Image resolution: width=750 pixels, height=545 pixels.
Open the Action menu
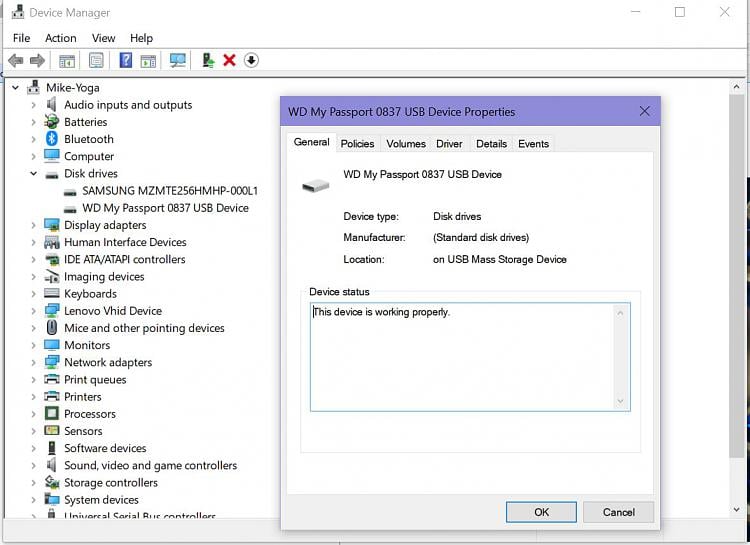point(60,38)
